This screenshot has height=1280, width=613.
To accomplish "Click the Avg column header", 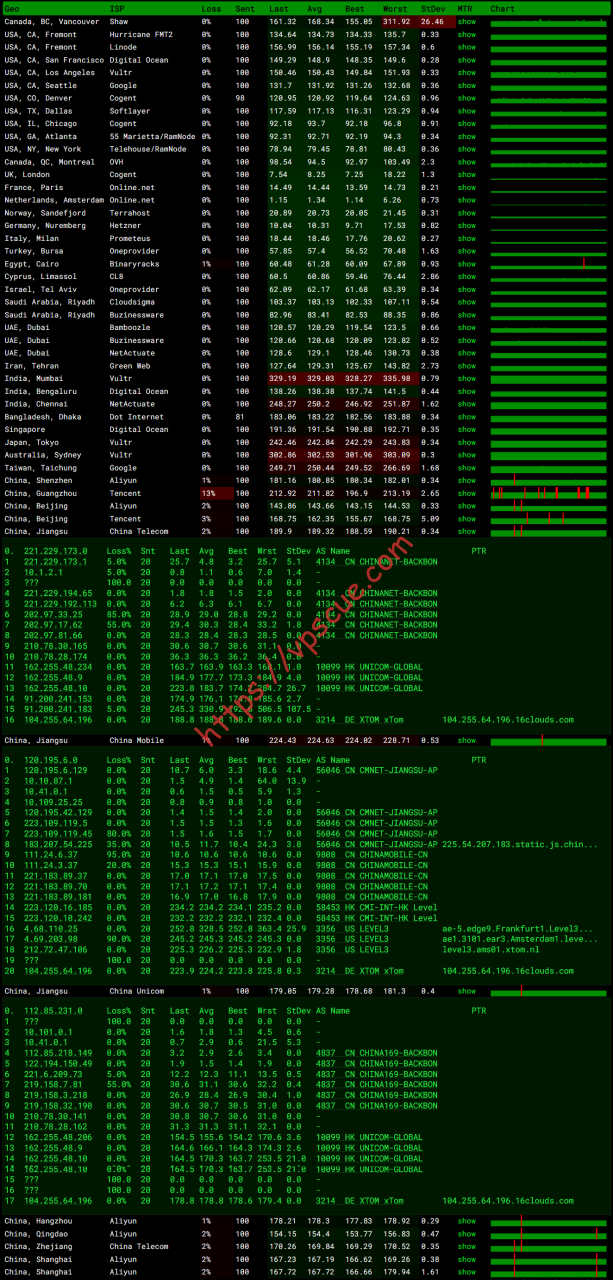I will coord(314,8).
